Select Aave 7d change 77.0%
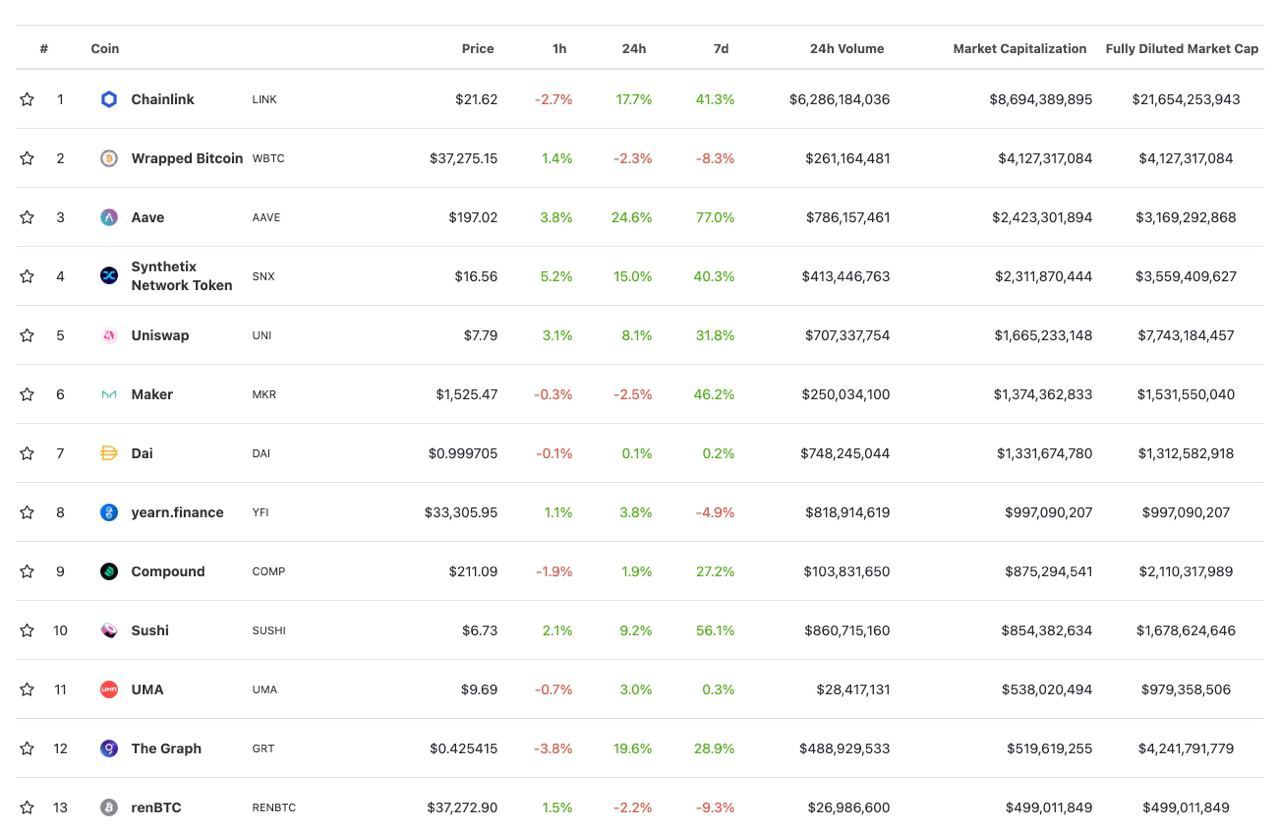Viewport: 1280px width, 836px height. pyautogui.click(x=715, y=217)
